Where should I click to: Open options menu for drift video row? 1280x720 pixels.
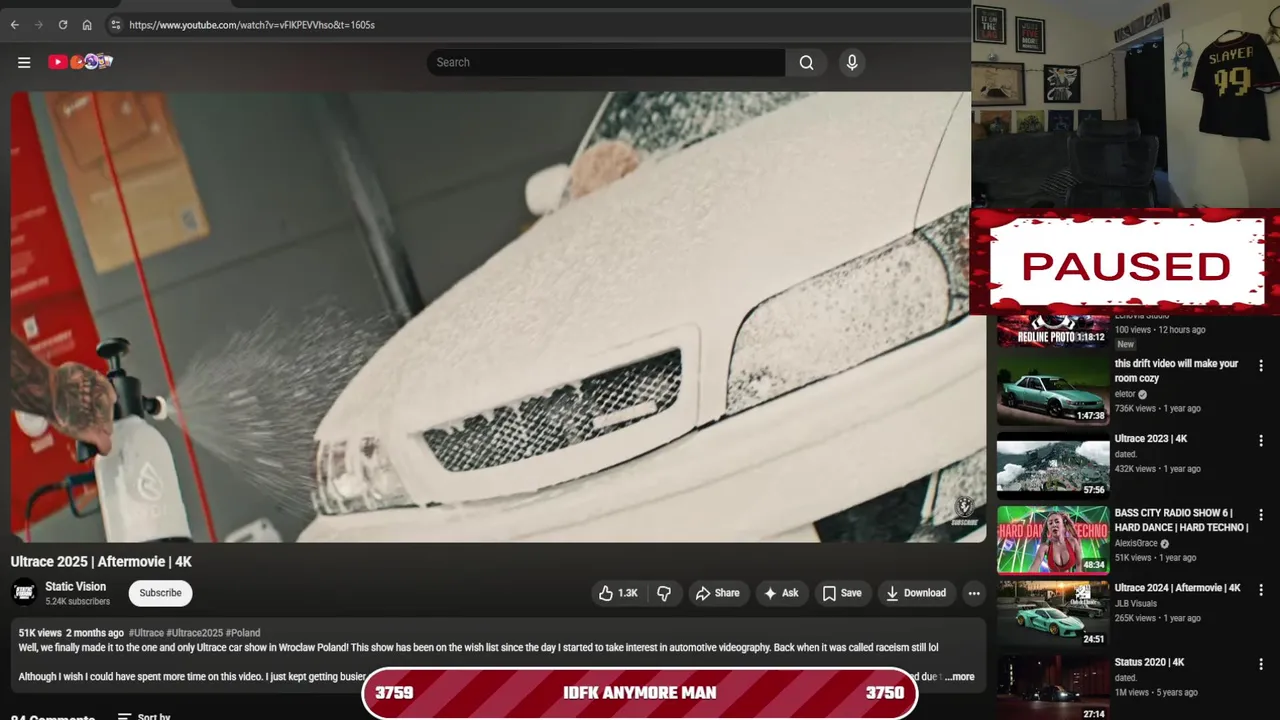pyautogui.click(x=1261, y=366)
